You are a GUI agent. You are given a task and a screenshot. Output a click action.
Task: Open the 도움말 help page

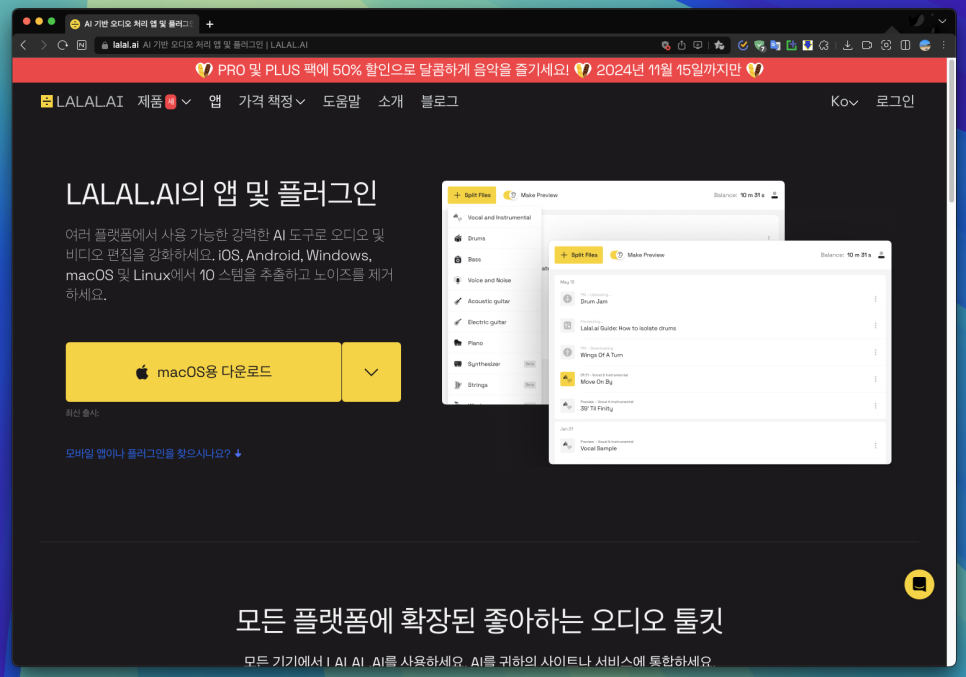(x=341, y=101)
